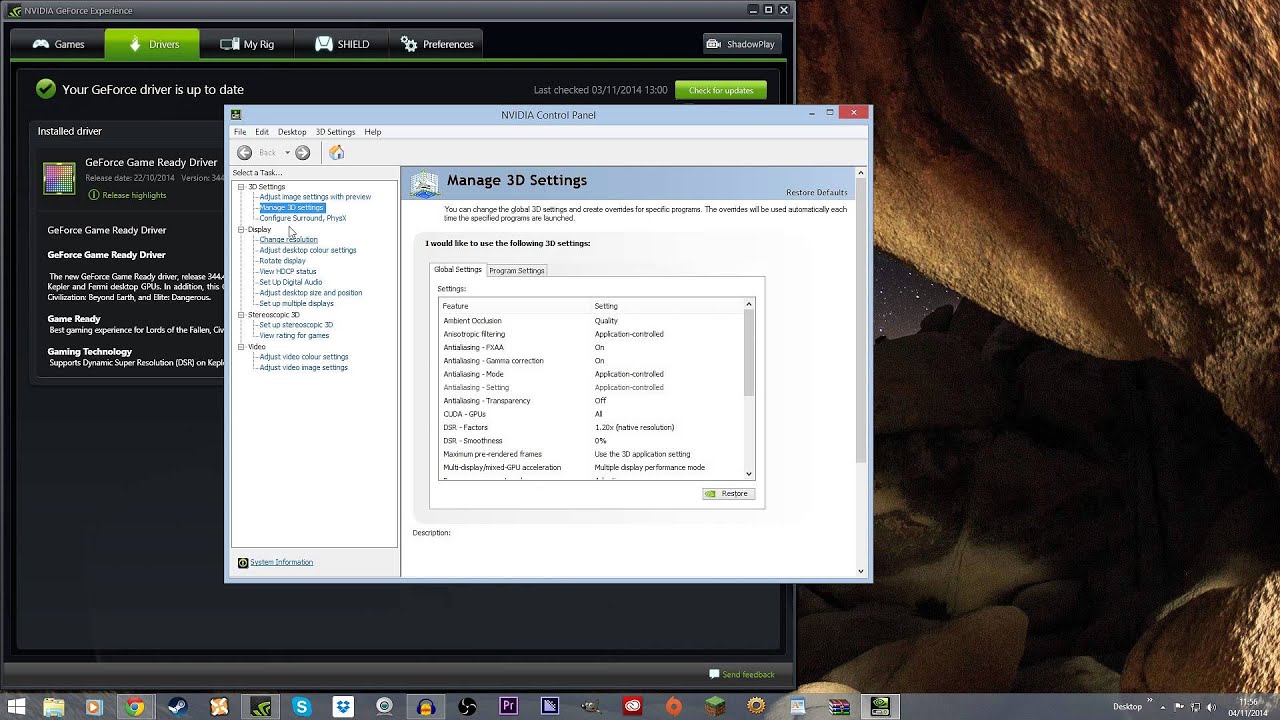Open the SHIELD tab
1280x720 pixels.
342,44
